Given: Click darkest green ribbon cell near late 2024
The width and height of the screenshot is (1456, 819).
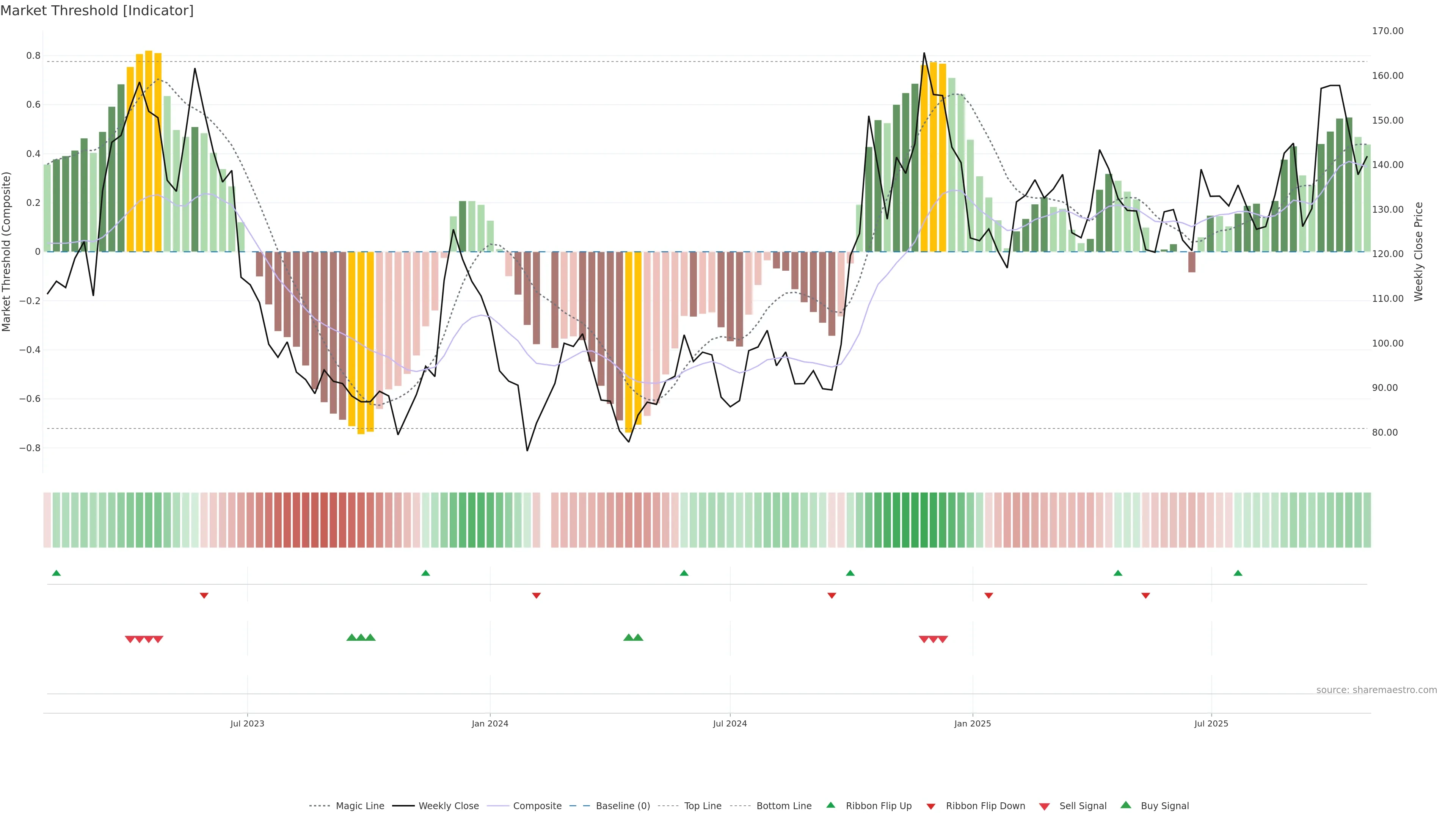Looking at the screenshot, I should (915, 519).
